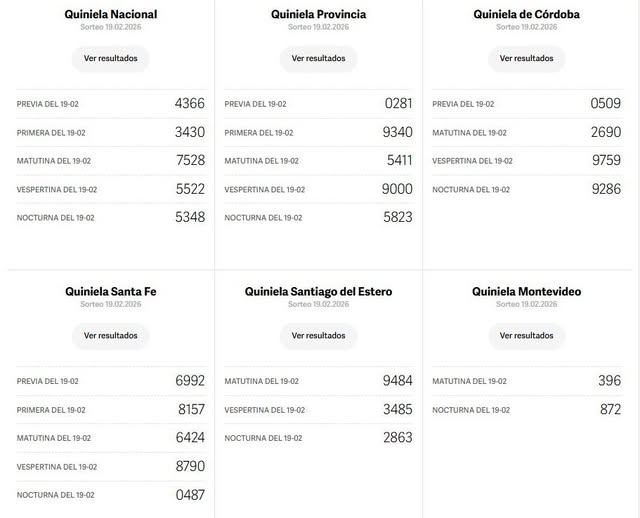Open Ver resultados for Santiago del Estero
This screenshot has width=640, height=518.
pos(318,336)
